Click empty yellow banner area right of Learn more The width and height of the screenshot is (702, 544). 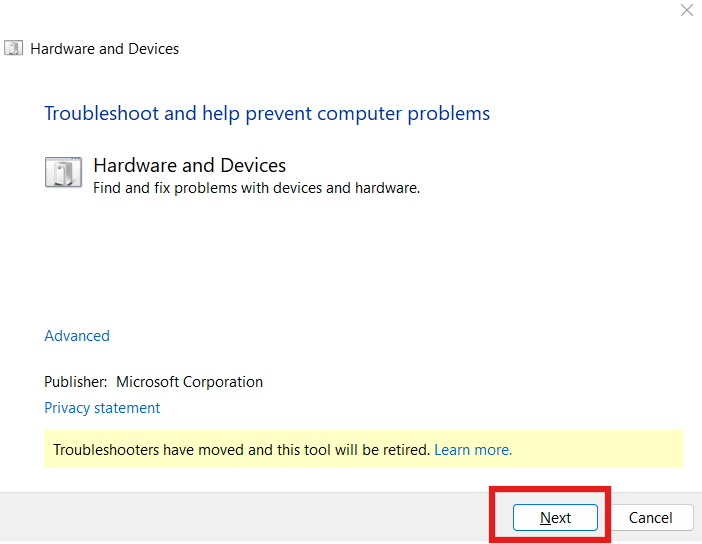(600, 450)
